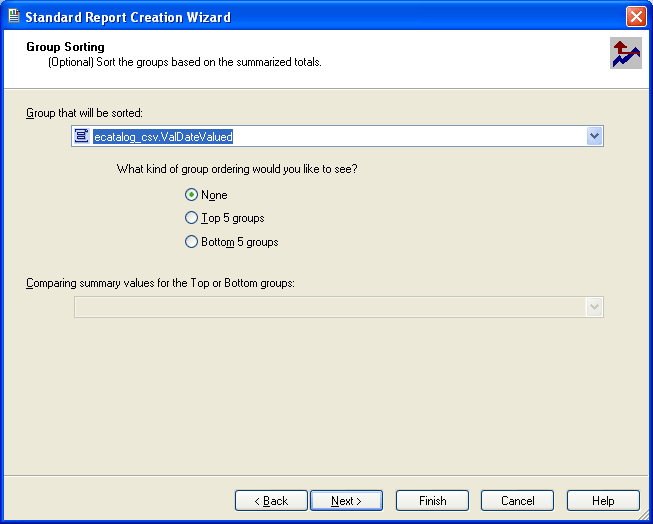Proceed by clicking Next
This screenshot has width=653, height=524.
347,500
